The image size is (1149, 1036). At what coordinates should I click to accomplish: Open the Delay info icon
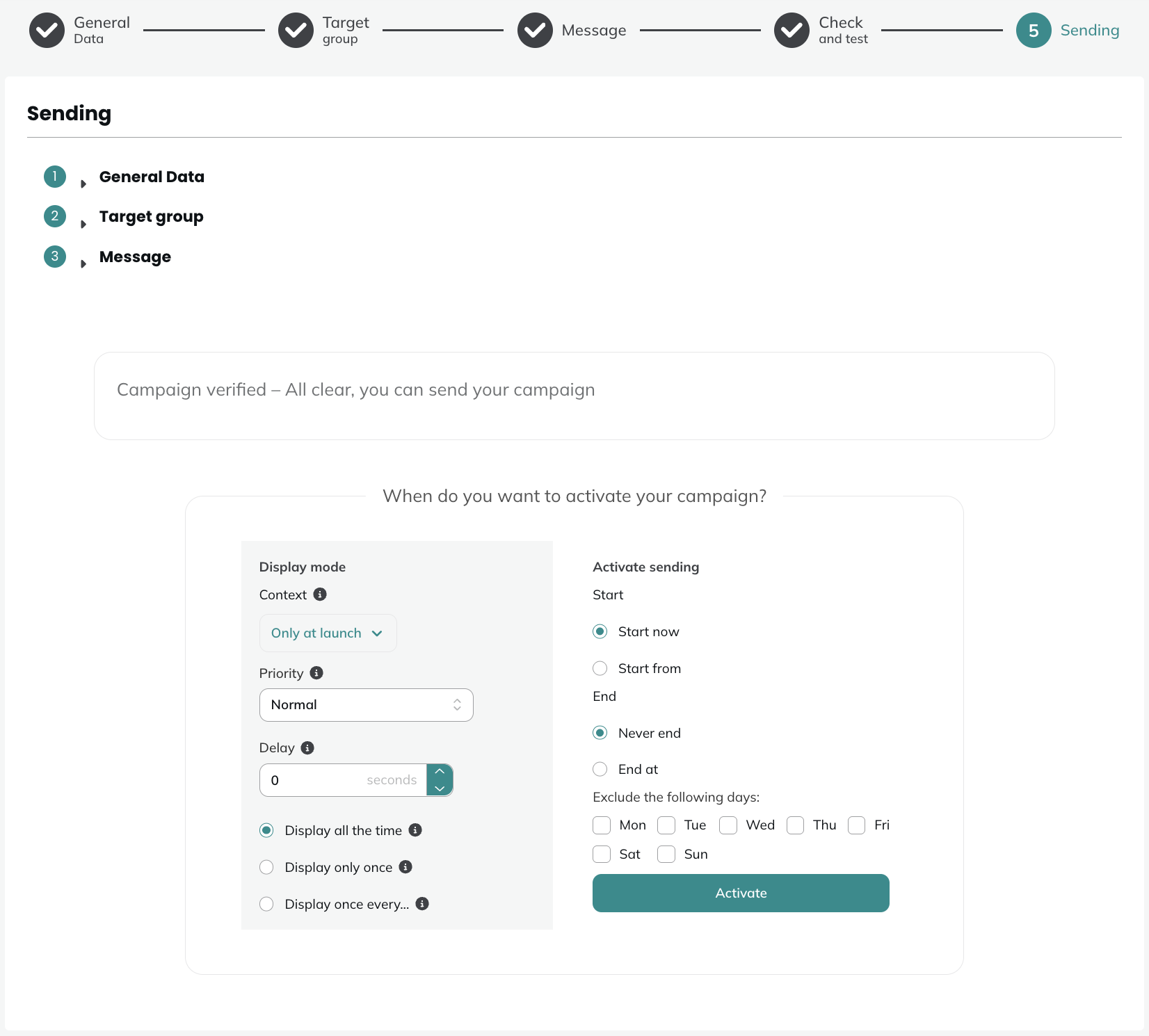tap(307, 747)
